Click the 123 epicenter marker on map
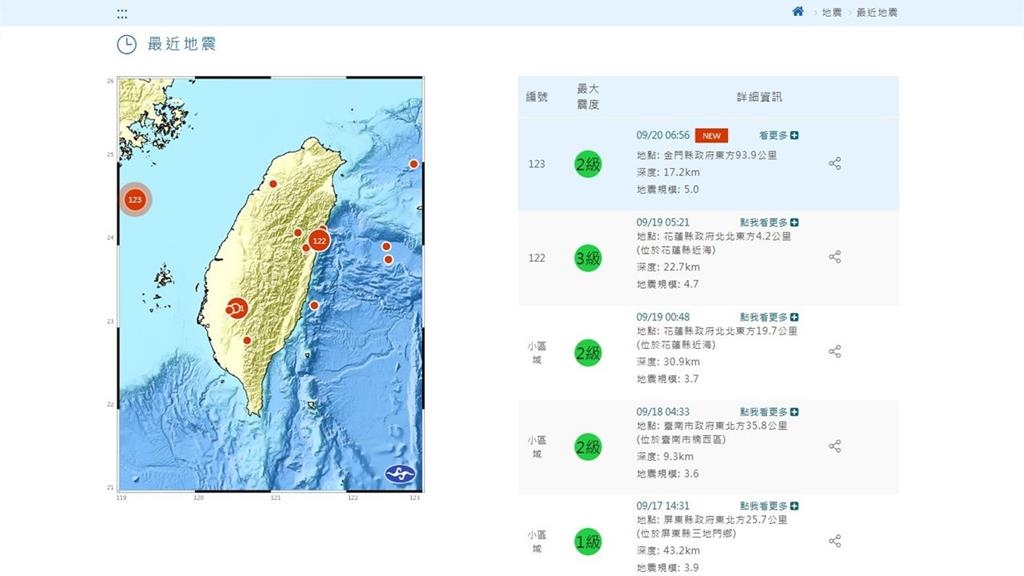The width and height of the screenshot is (1024, 576). point(135,200)
